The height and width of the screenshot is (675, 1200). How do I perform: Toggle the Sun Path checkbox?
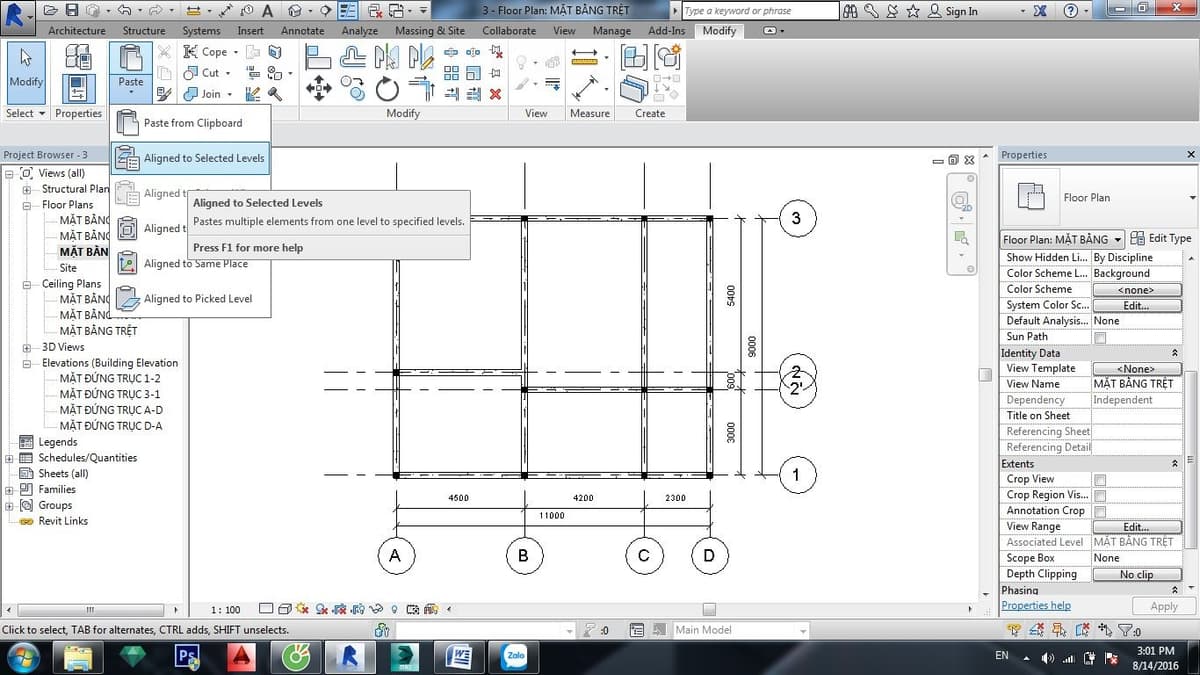(1100, 337)
